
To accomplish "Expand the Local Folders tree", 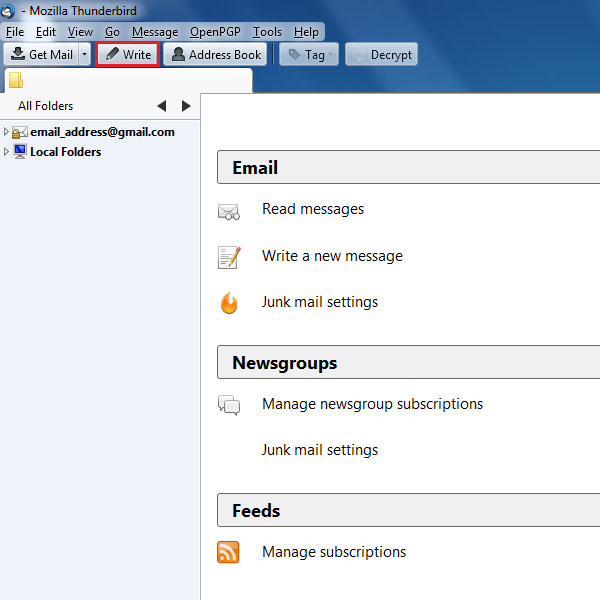I will [x=6, y=152].
